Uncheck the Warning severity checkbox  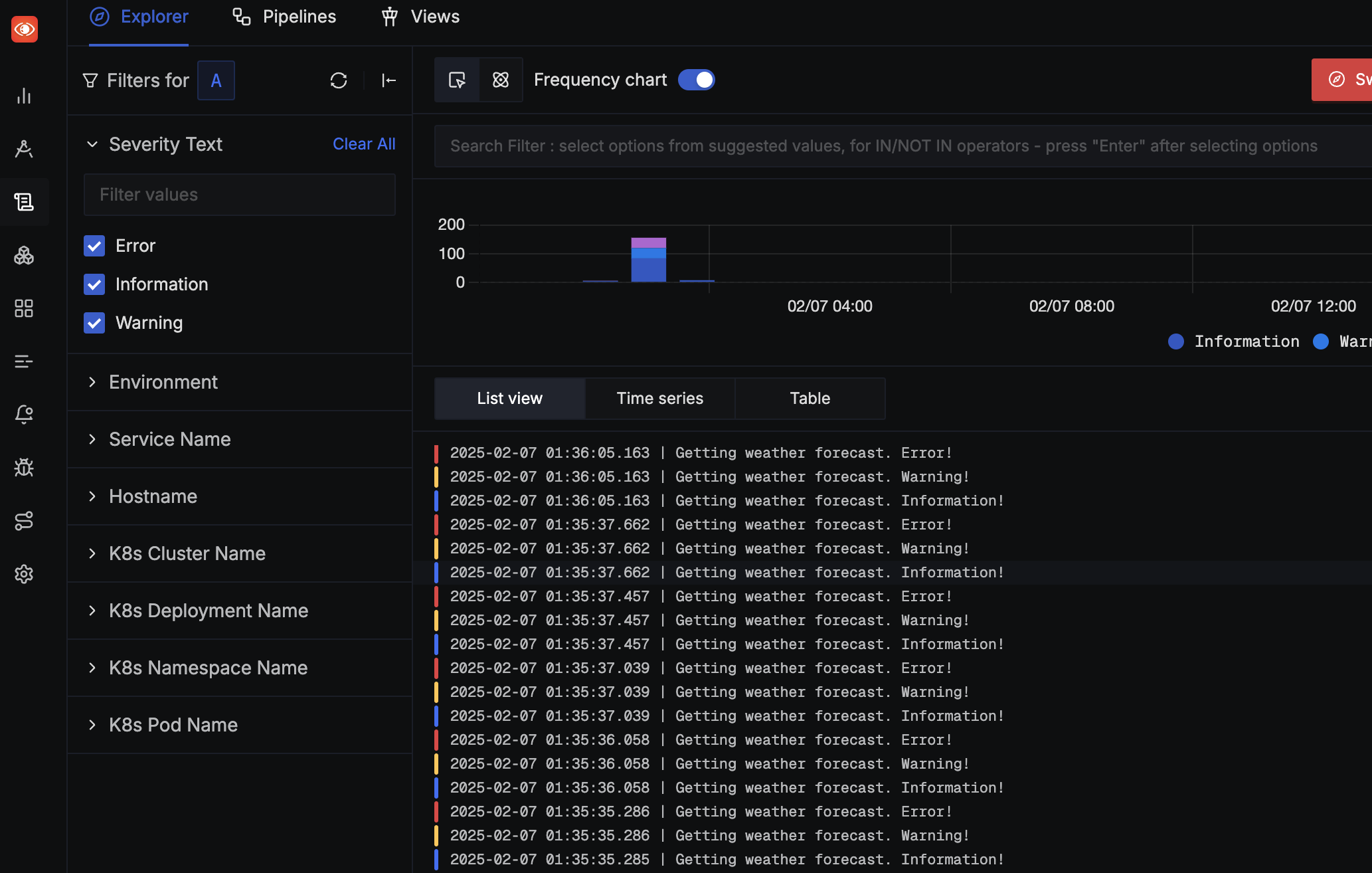point(94,323)
